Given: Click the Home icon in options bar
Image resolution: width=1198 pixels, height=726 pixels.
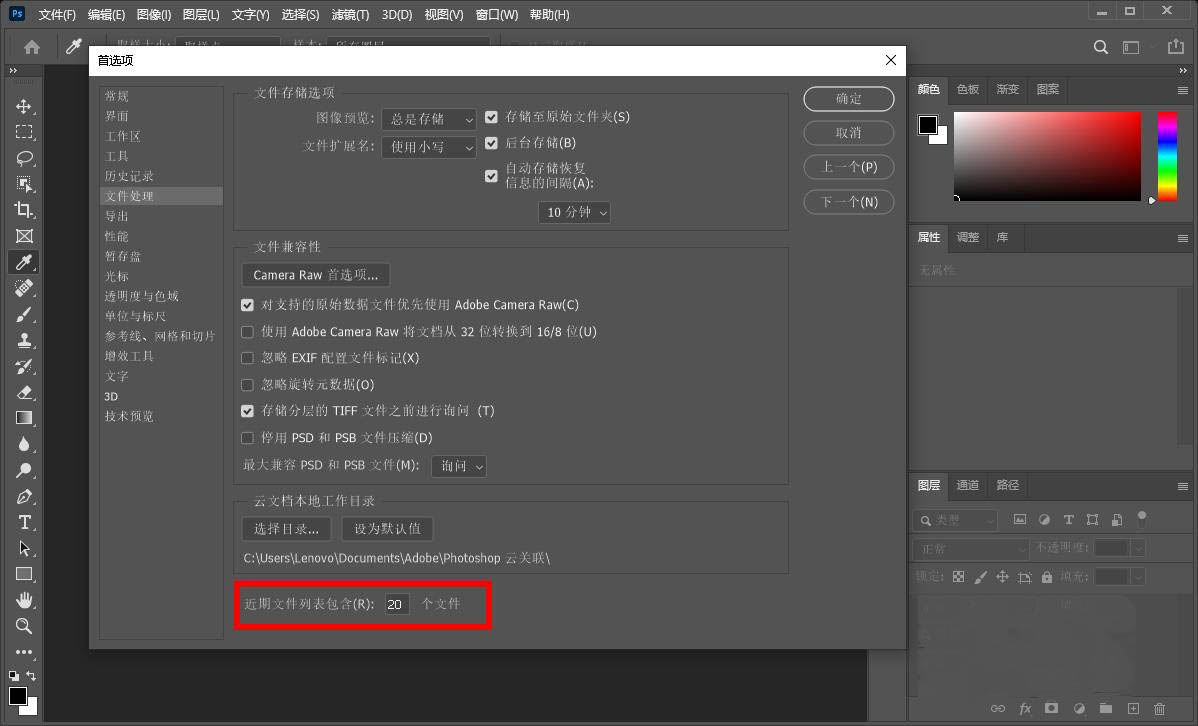Looking at the screenshot, I should (31, 47).
